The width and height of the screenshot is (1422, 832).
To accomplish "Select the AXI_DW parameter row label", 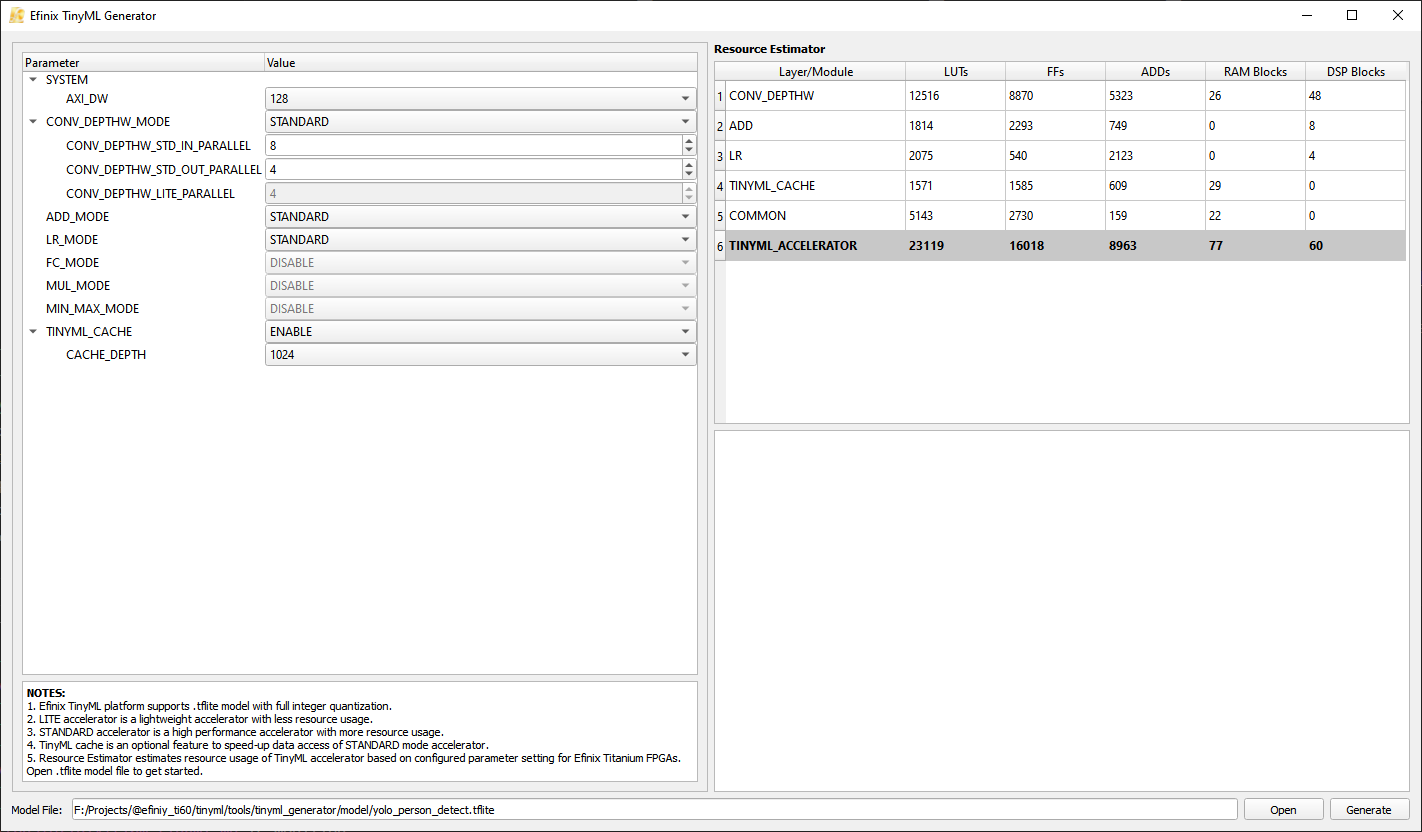I will 87,99.
